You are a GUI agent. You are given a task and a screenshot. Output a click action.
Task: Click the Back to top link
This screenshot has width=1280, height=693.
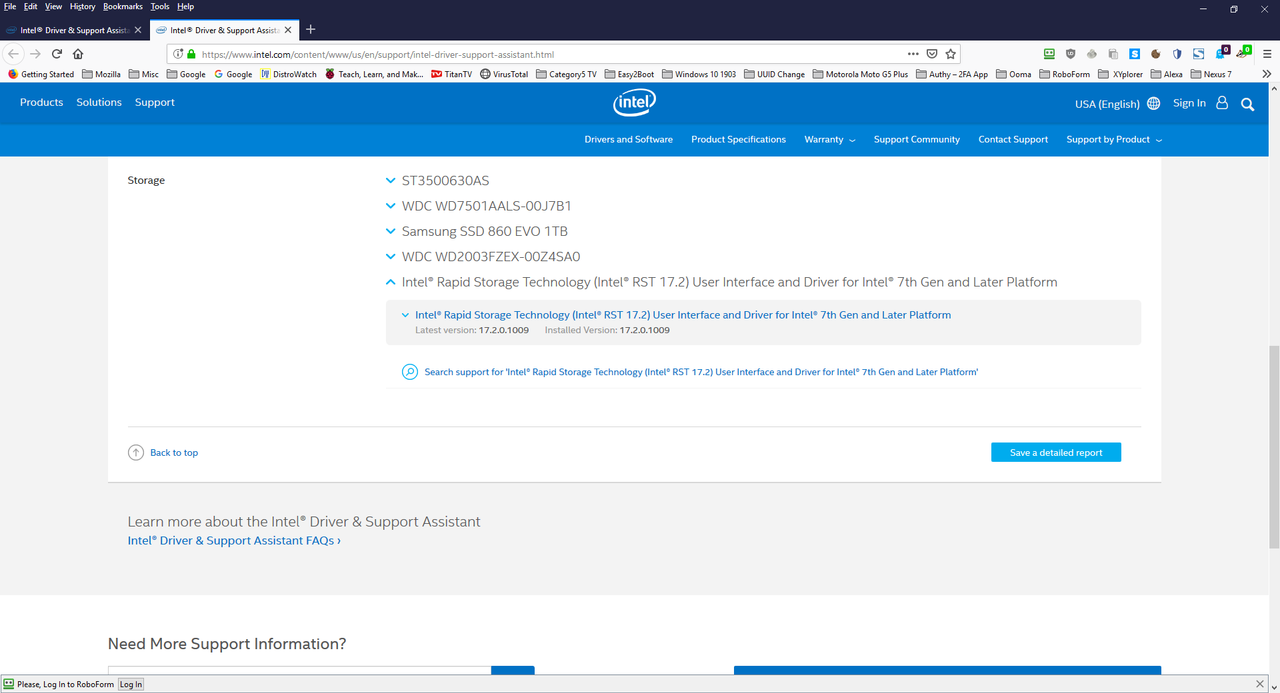[x=174, y=453]
